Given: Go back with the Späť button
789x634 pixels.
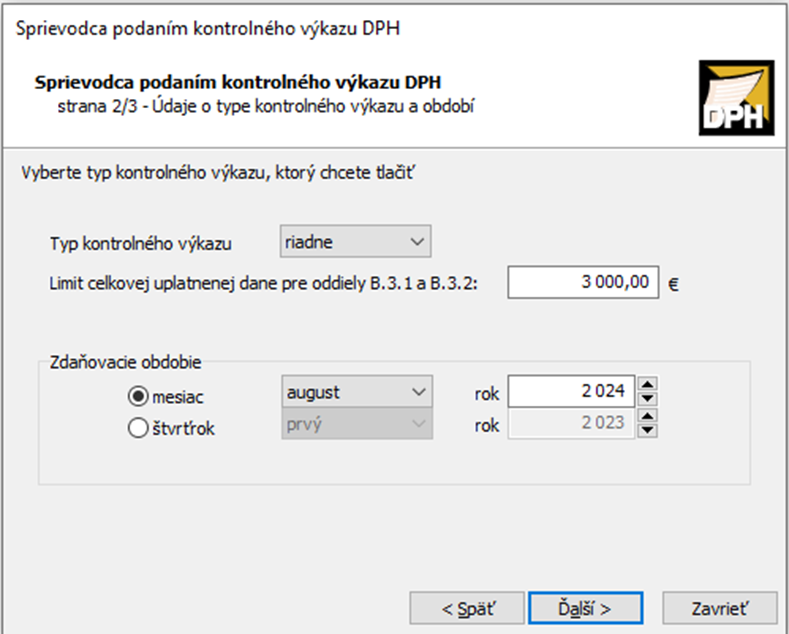Looking at the screenshot, I should (x=468, y=607).
